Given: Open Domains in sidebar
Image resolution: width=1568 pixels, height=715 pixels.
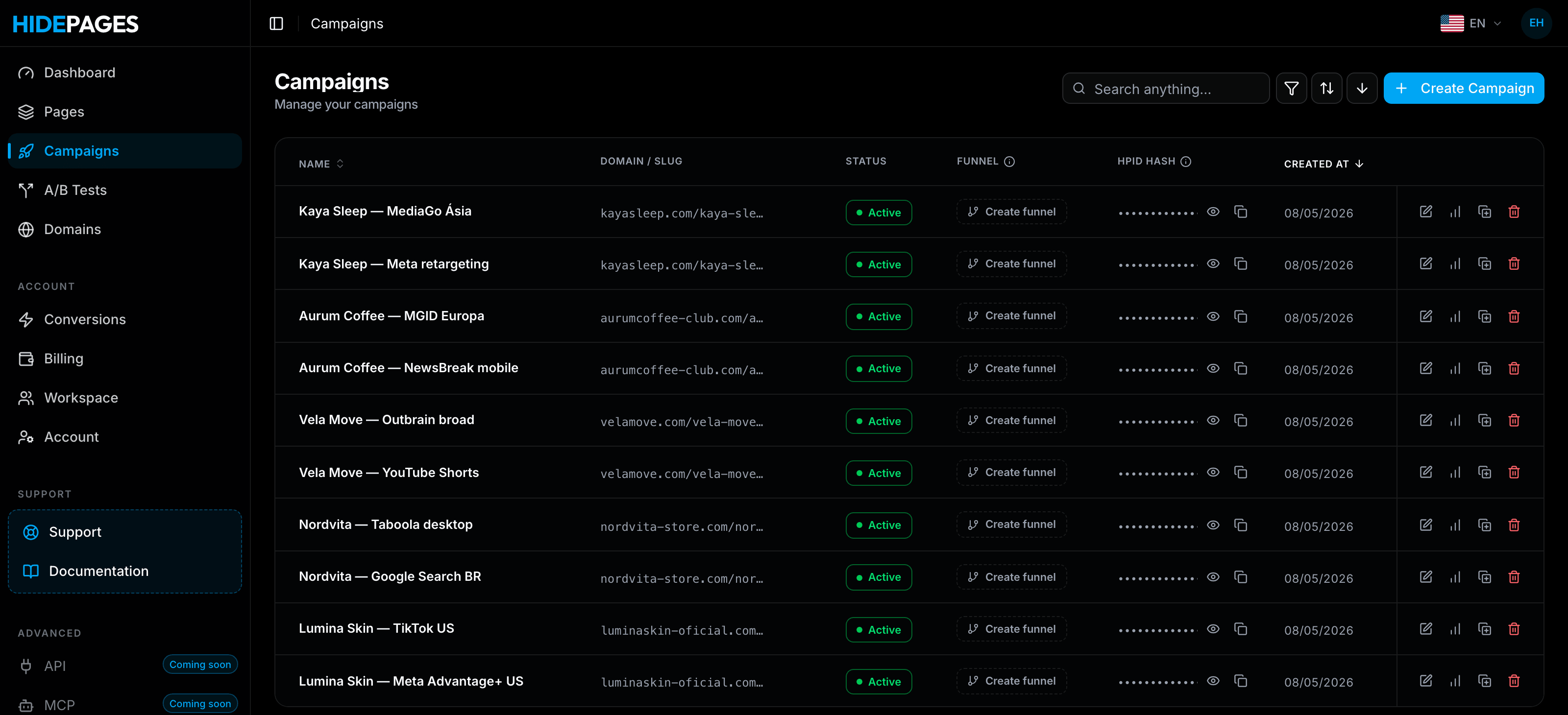Looking at the screenshot, I should [x=125, y=229].
